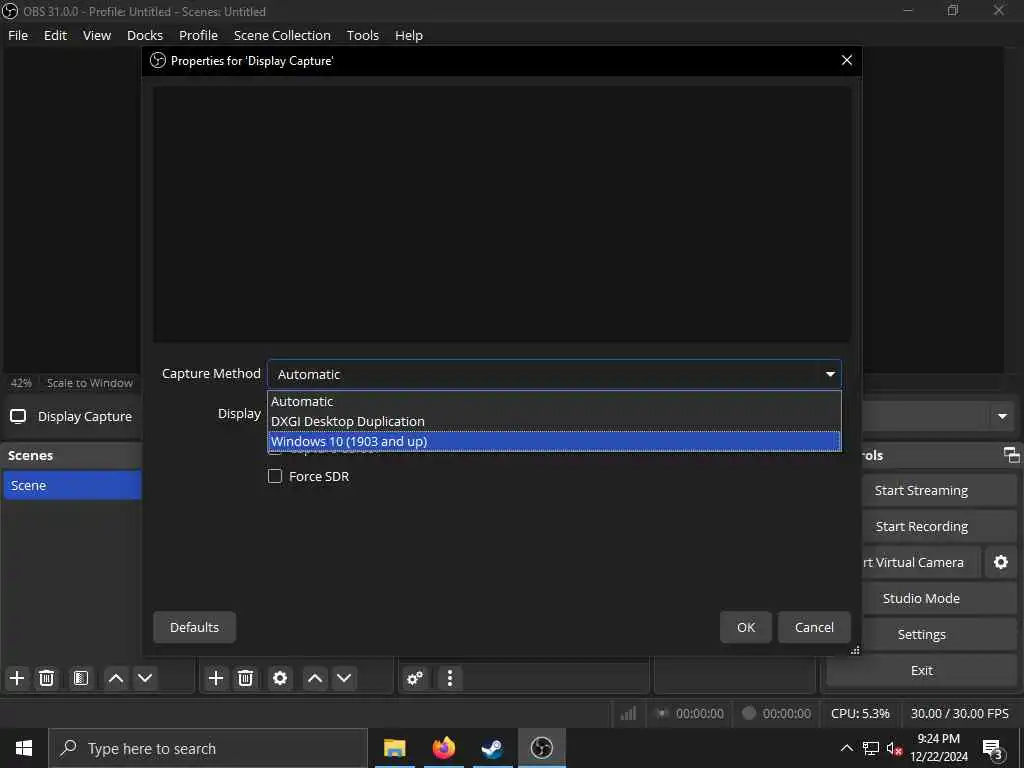The height and width of the screenshot is (768, 1024).
Task: Choose Automatic from the Capture Method list
Action: point(554,401)
